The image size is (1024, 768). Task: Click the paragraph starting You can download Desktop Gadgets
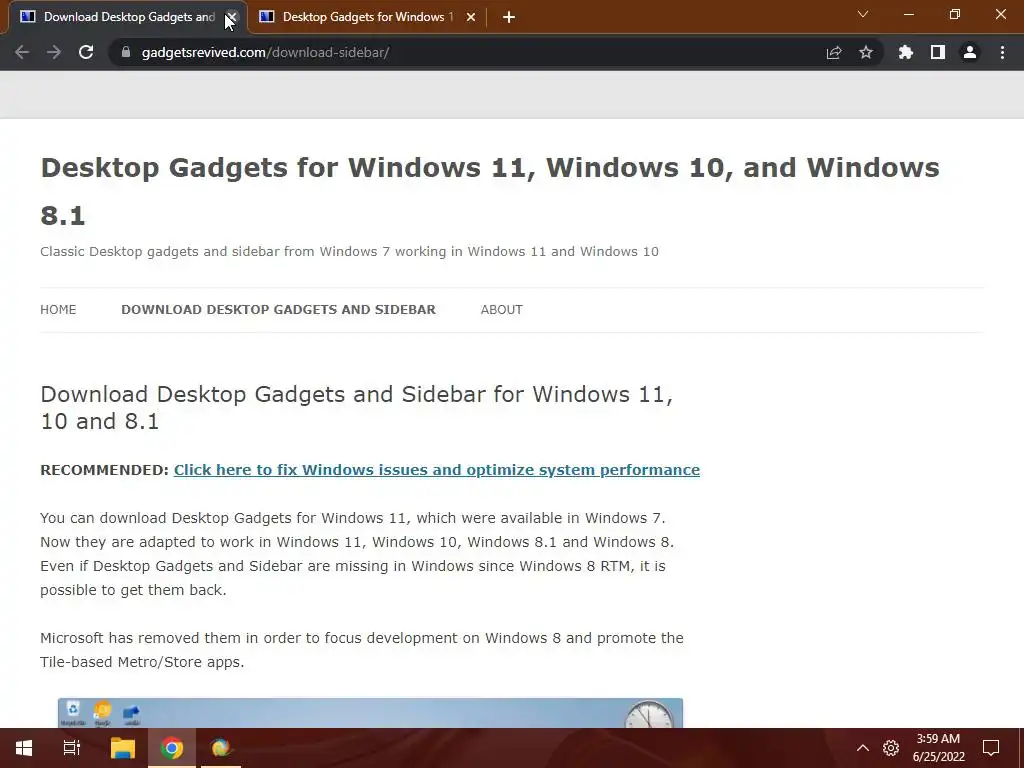click(x=357, y=554)
